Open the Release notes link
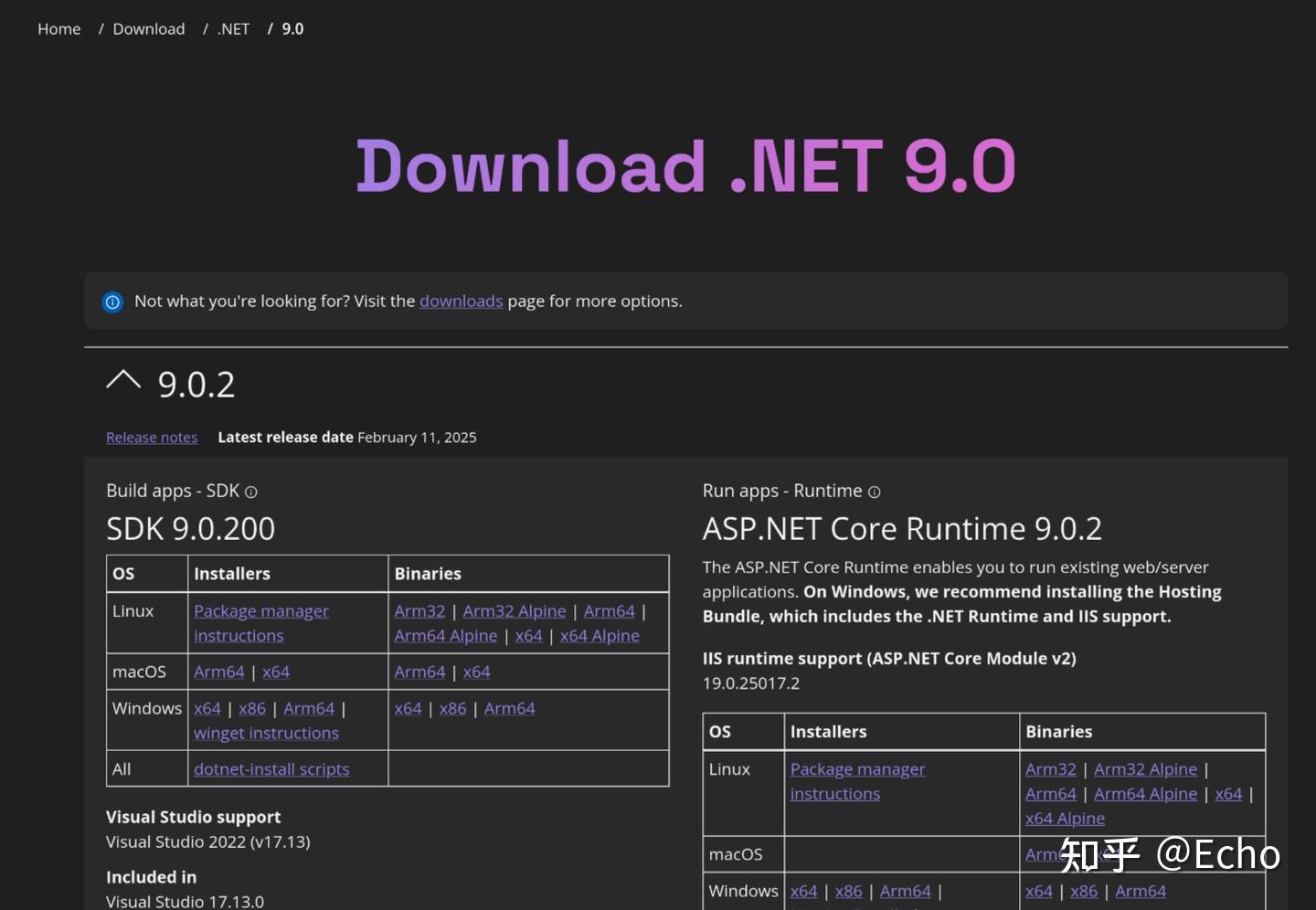Screen dimensions: 1316x910 point(152,438)
